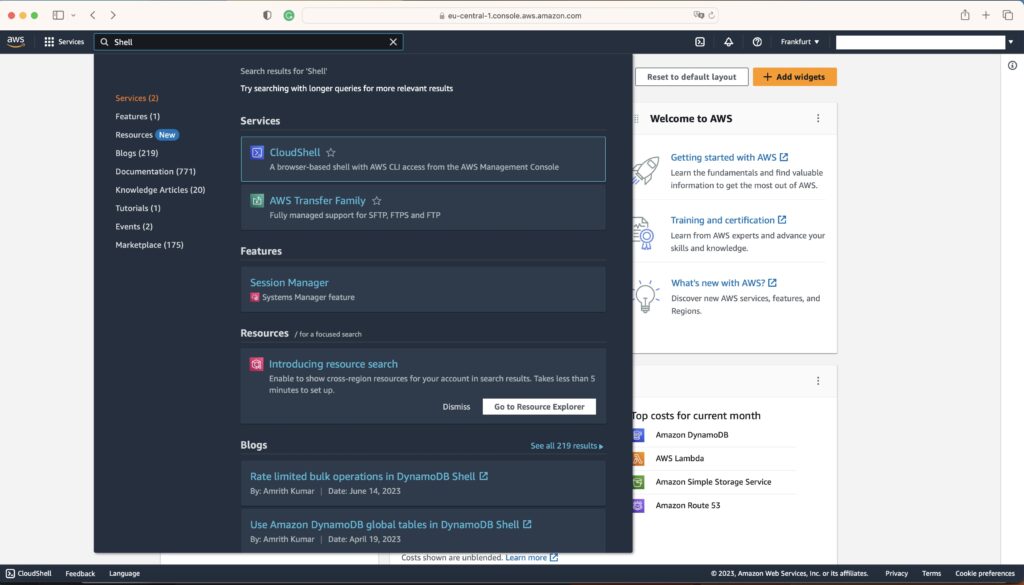The width and height of the screenshot is (1024, 585).
Task: Open Cookie preferences
Action: 985,573
